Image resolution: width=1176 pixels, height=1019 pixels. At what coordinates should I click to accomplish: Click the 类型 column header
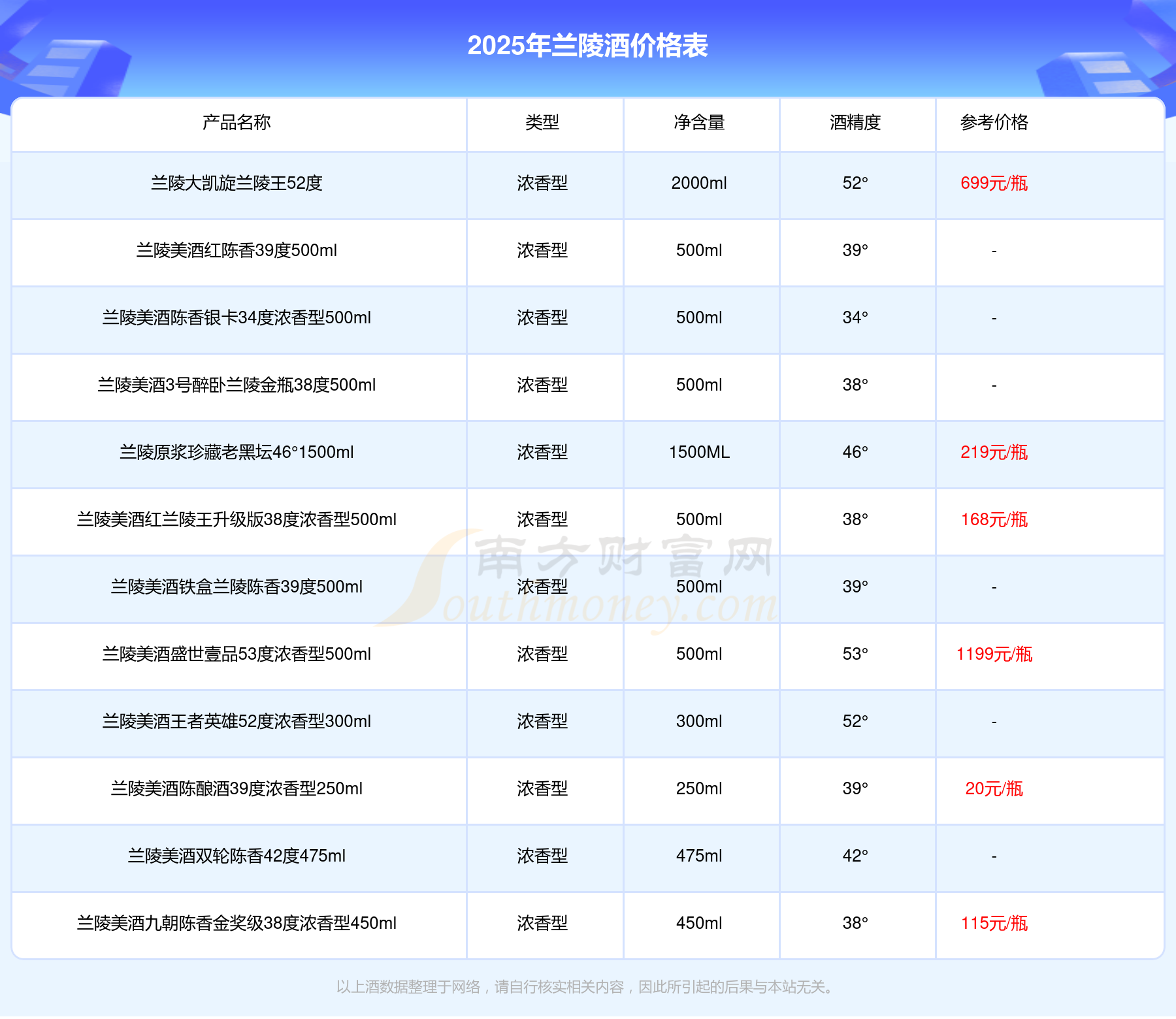(x=542, y=122)
